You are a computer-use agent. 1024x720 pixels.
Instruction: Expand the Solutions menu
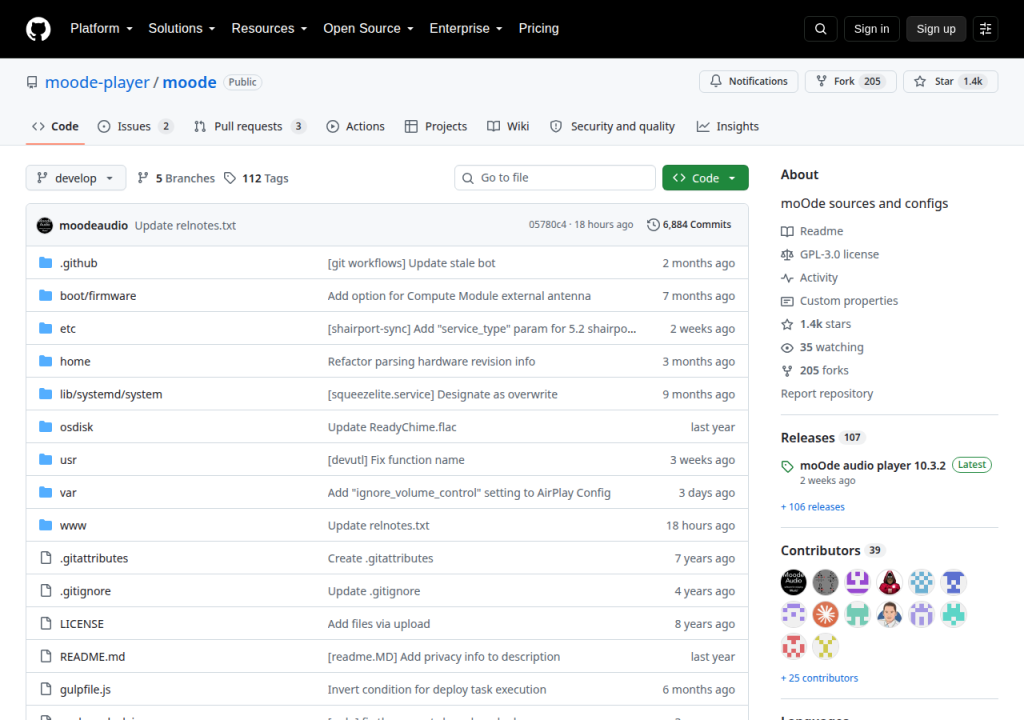pyautogui.click(x=182, y=29)
